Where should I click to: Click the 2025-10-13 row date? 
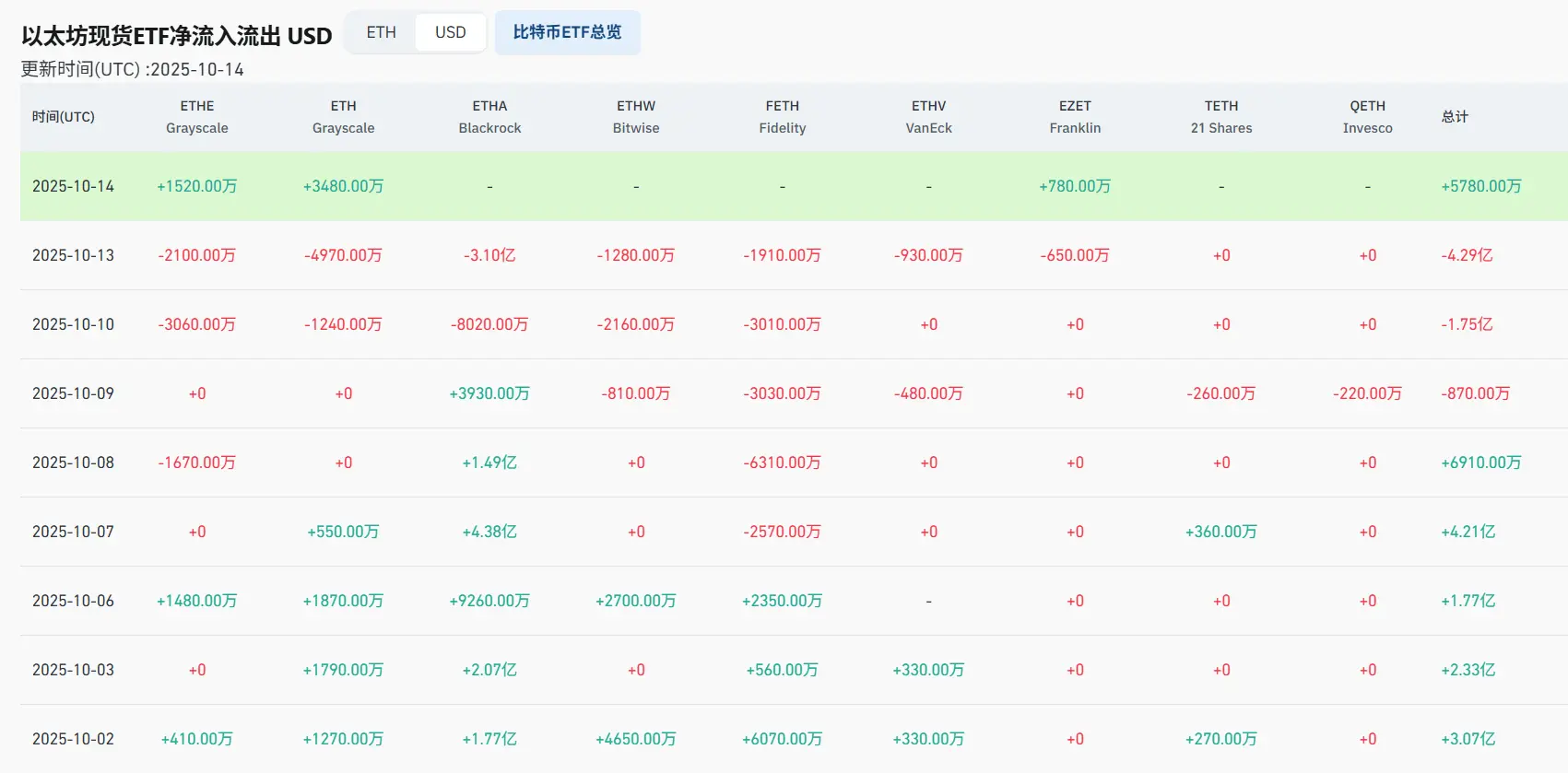pos(74,255)
